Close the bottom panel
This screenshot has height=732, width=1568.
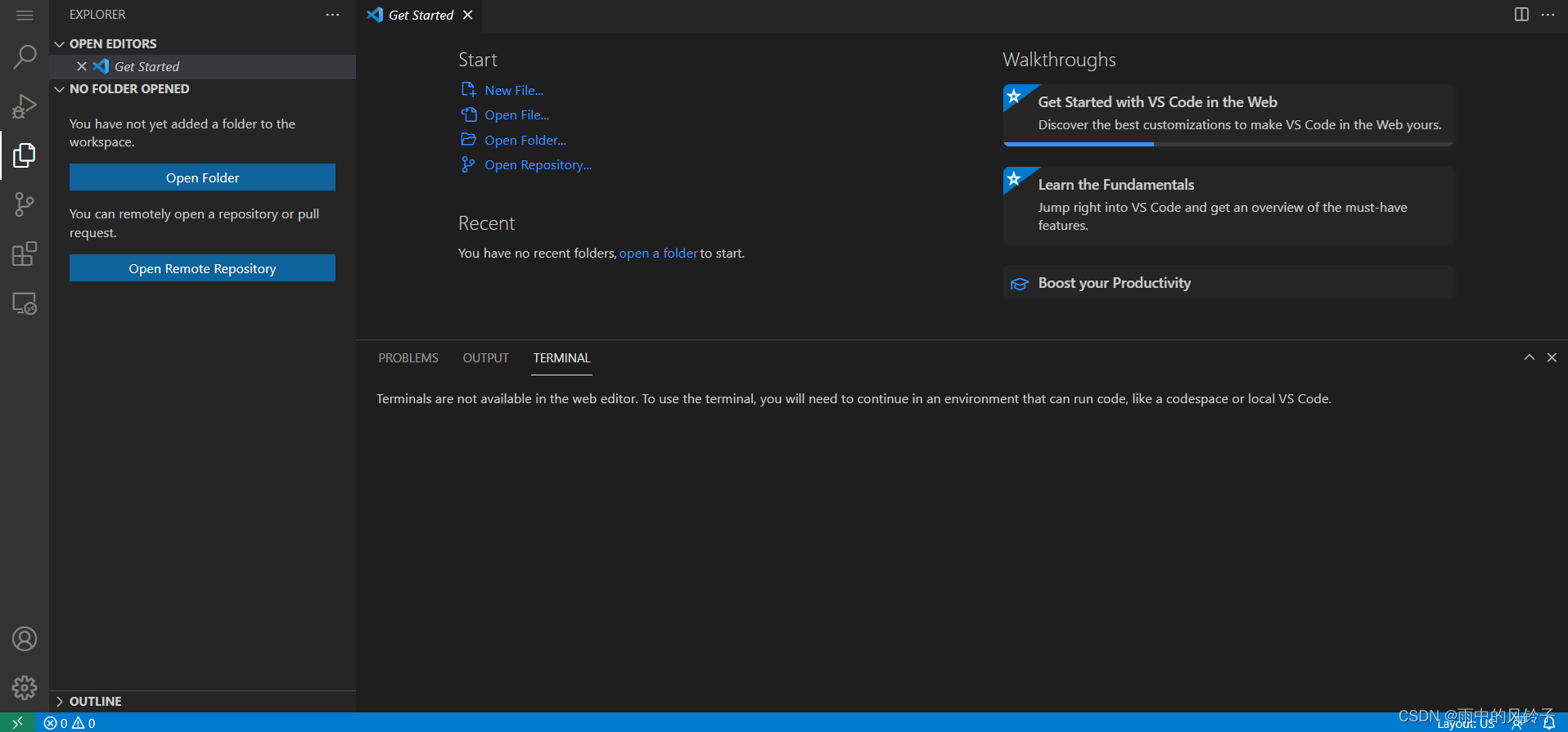point(1552,357)
